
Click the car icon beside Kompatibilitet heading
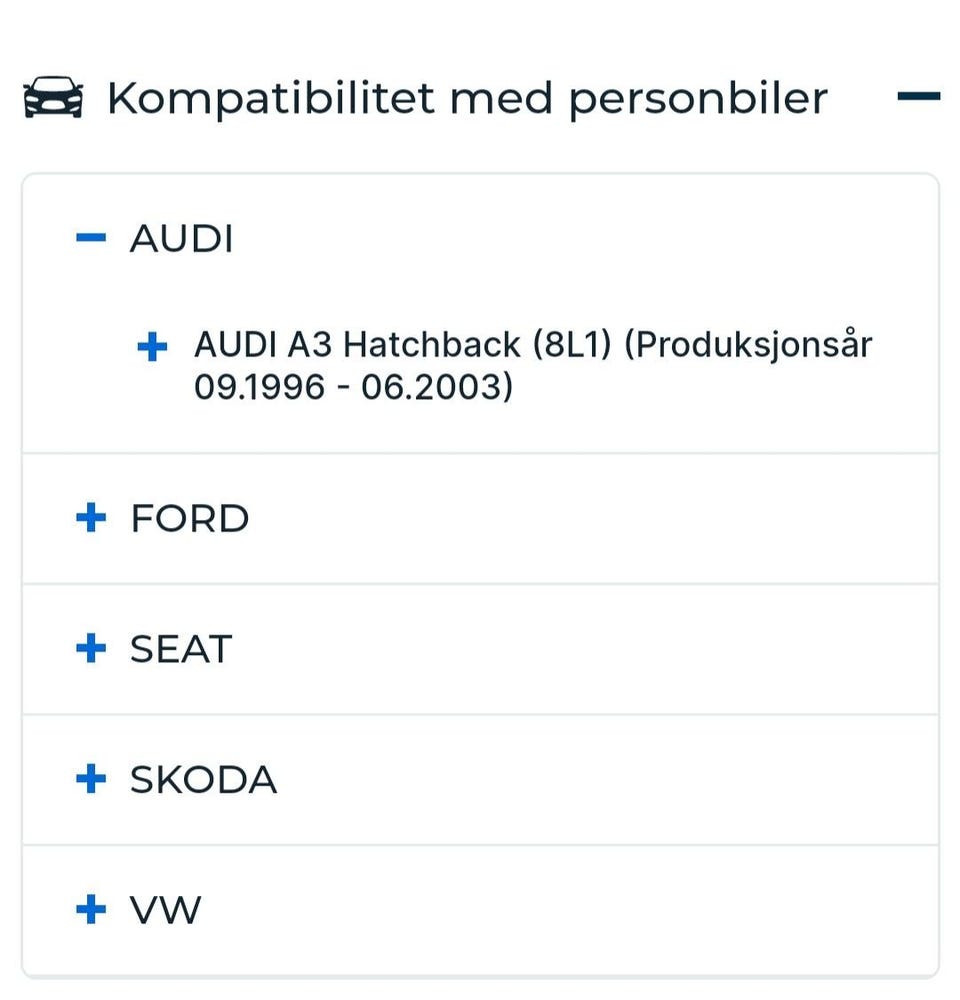(x=53, y=99)
